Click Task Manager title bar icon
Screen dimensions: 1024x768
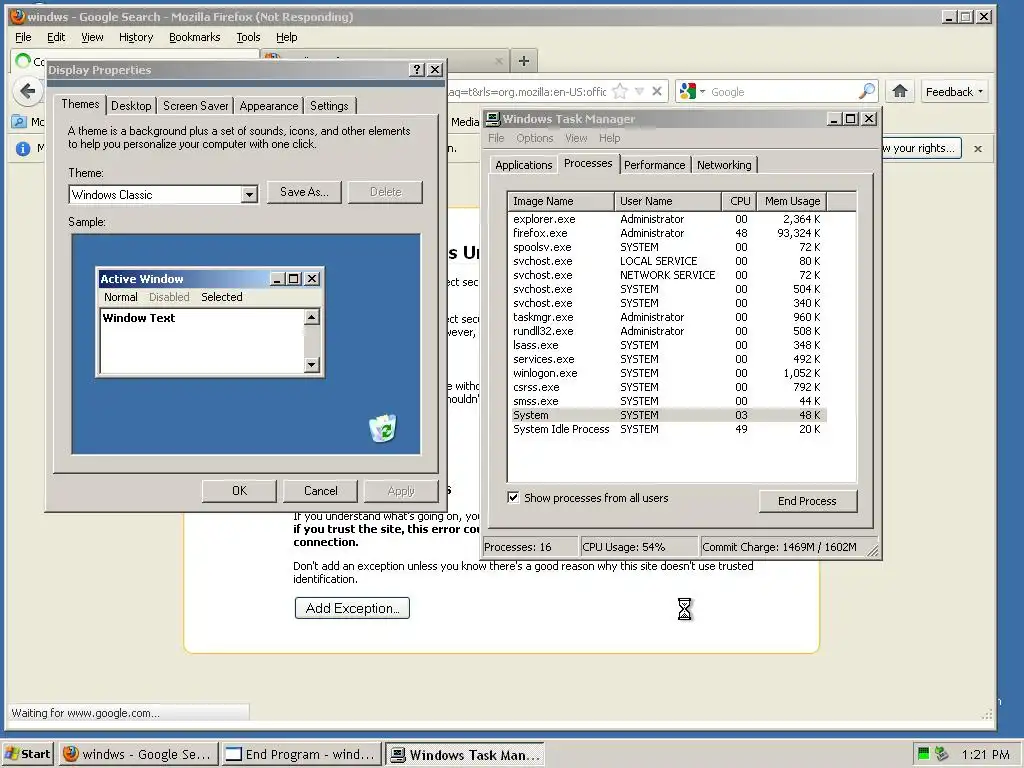492,119
